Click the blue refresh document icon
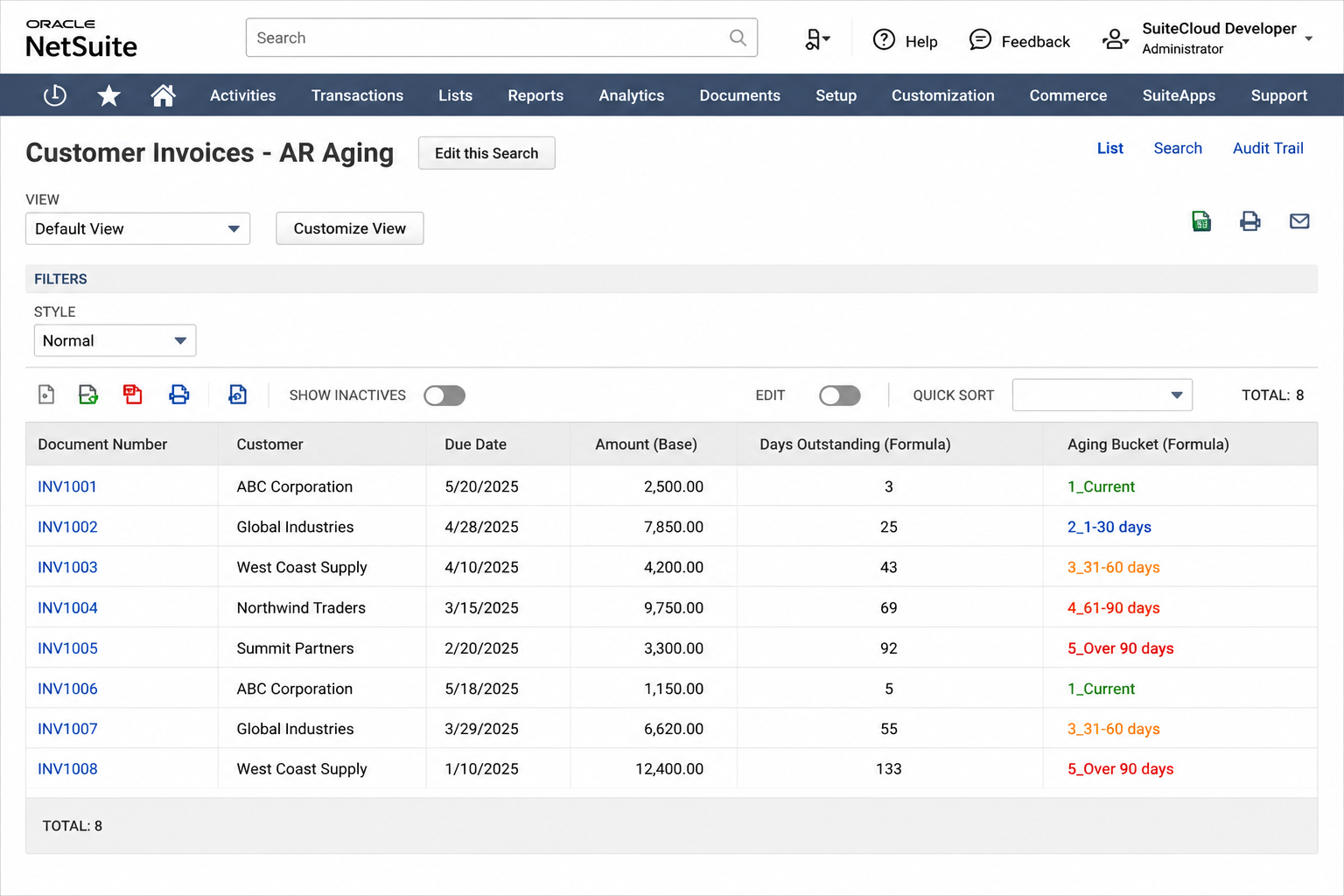Image resolution: width=1344 pixels, height=896 pixels. (x=238, y=395)
